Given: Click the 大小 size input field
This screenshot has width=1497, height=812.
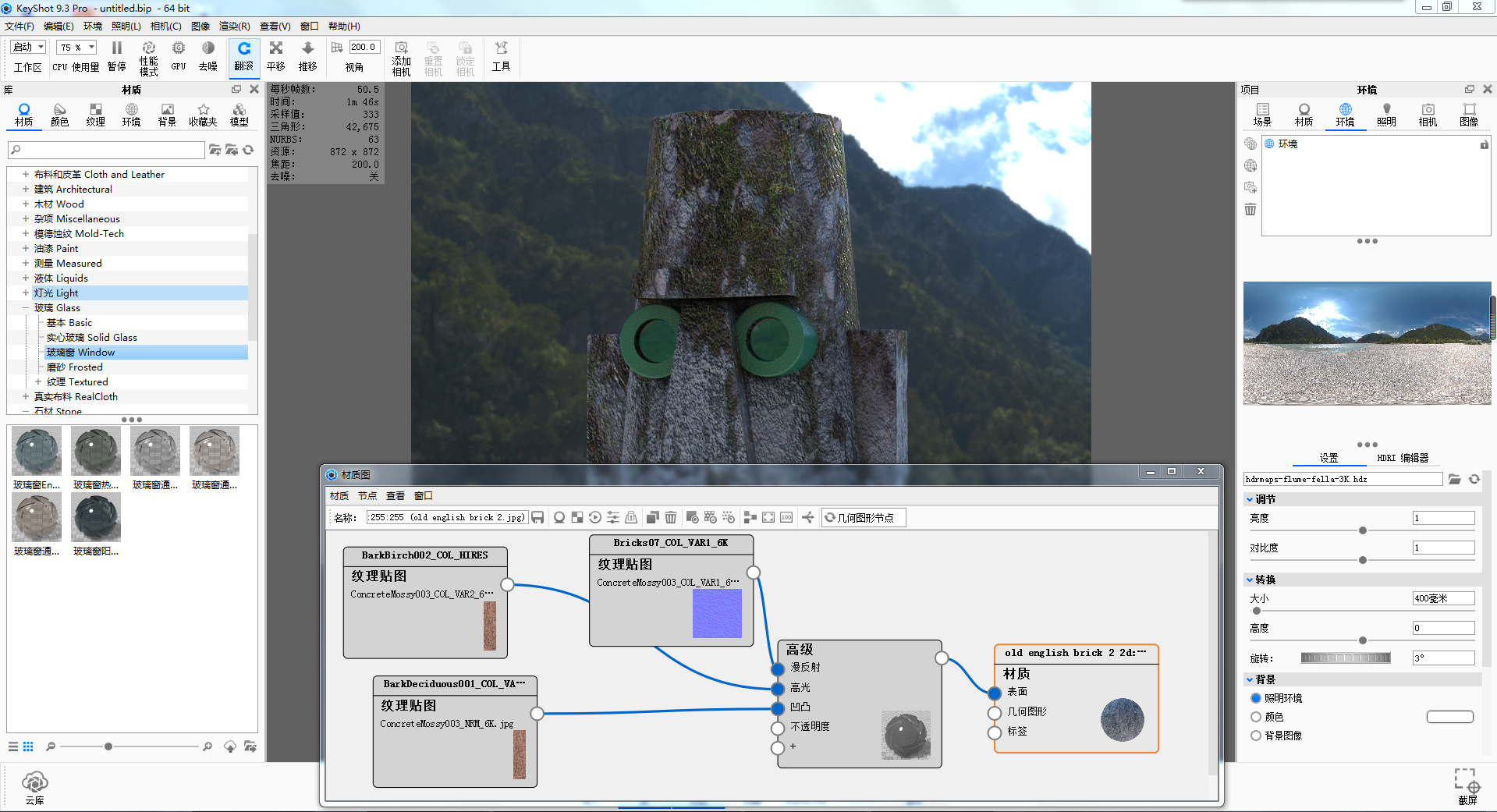Looking at the screenshot, I should (1442, 598).
